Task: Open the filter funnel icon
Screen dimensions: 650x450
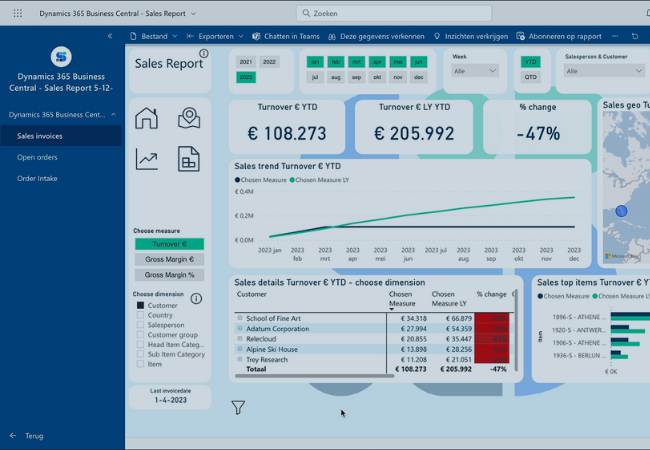Action: [x=238, y=407]
